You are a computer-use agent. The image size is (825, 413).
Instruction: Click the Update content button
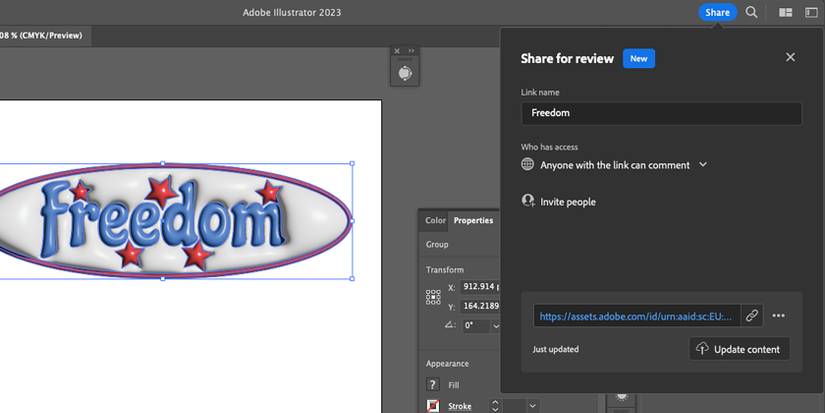[x=739, y=349]
